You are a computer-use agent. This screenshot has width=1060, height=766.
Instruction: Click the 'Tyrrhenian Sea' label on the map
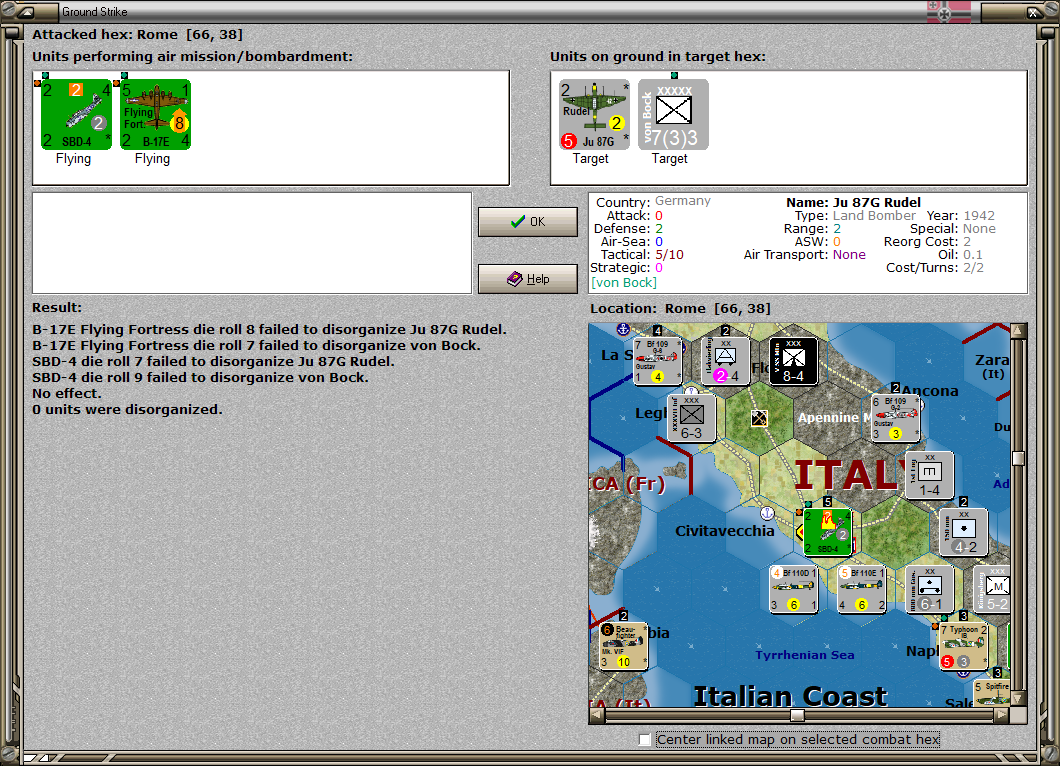[x=804, y=654]
